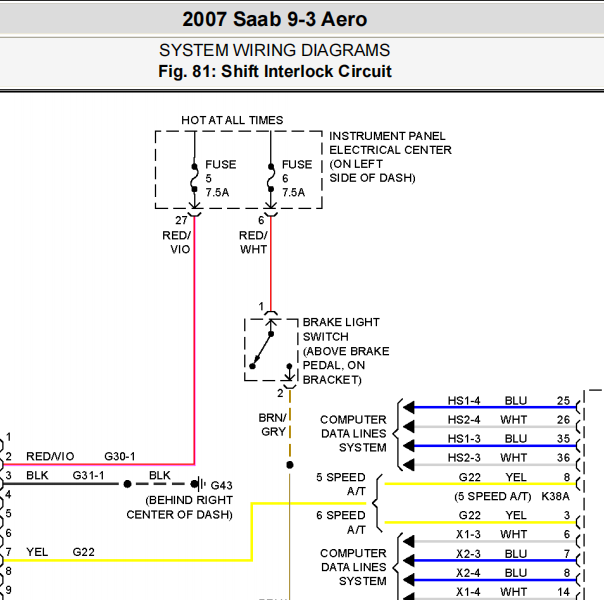Select the "X1-3" data line label
Screen dimensions: 604x600
(468, 534)
